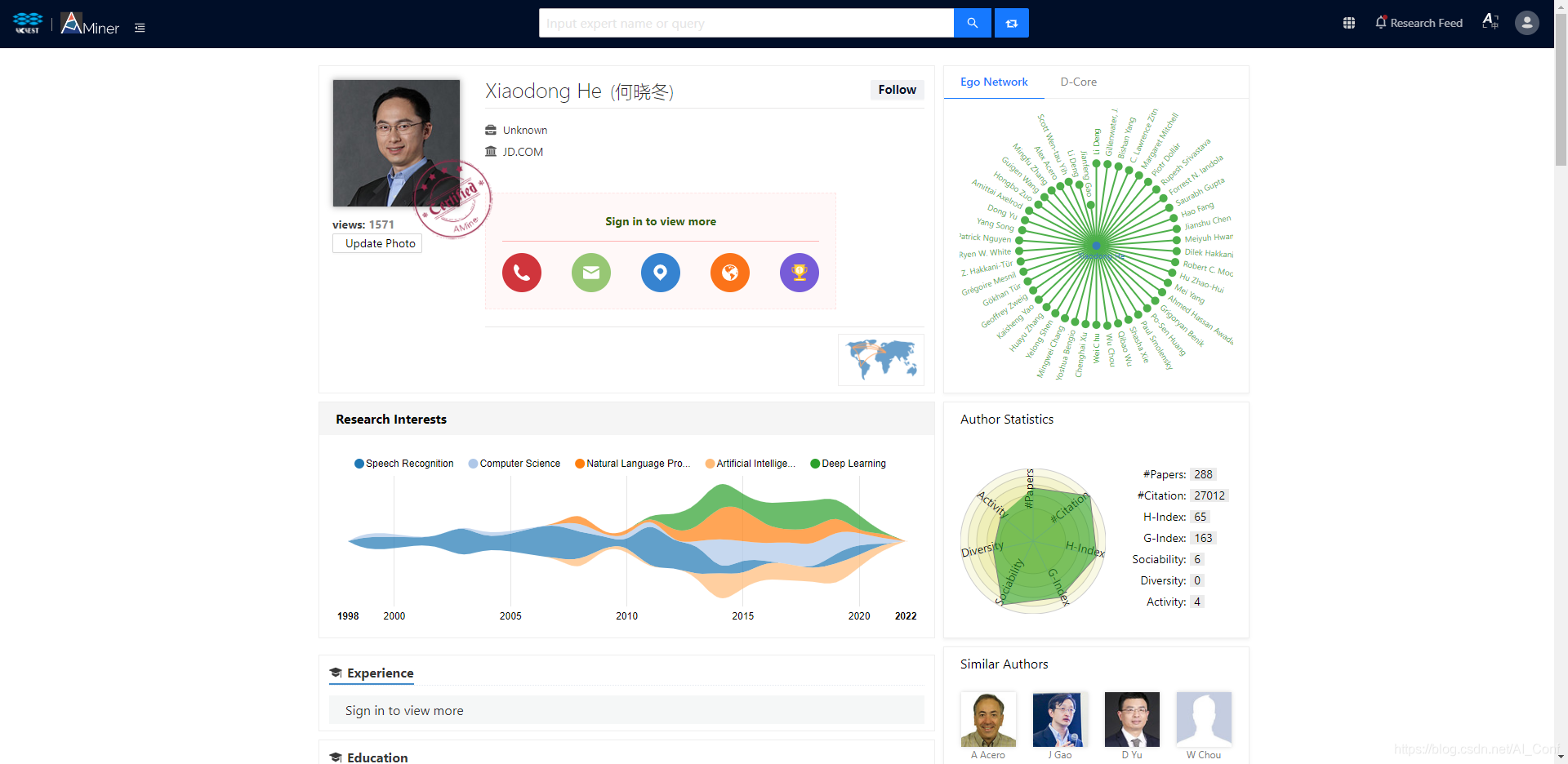Click the #Papers value 288
The width and height of the screenshot is (1568, 764).
click(1203, 474)
